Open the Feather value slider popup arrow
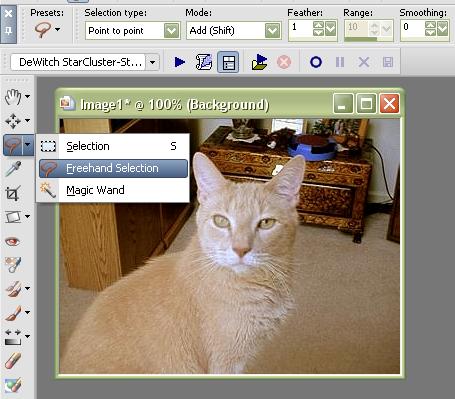455x399 pixels. point(330,29)
